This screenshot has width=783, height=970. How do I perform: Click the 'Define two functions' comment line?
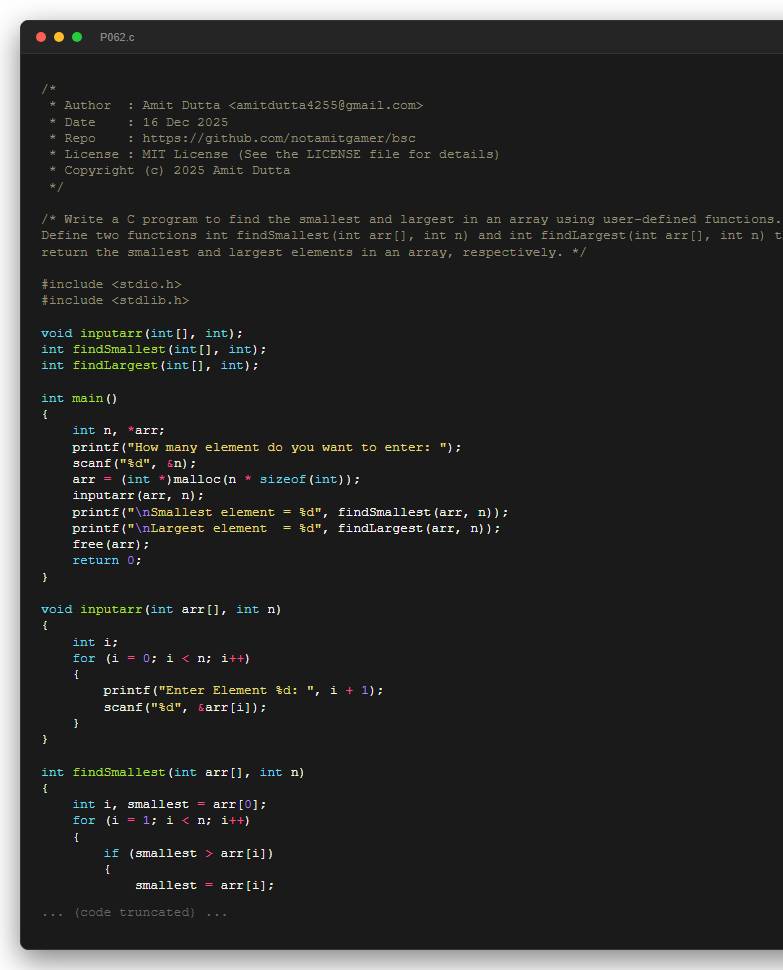pyautogui.click(x=412, y=236)
